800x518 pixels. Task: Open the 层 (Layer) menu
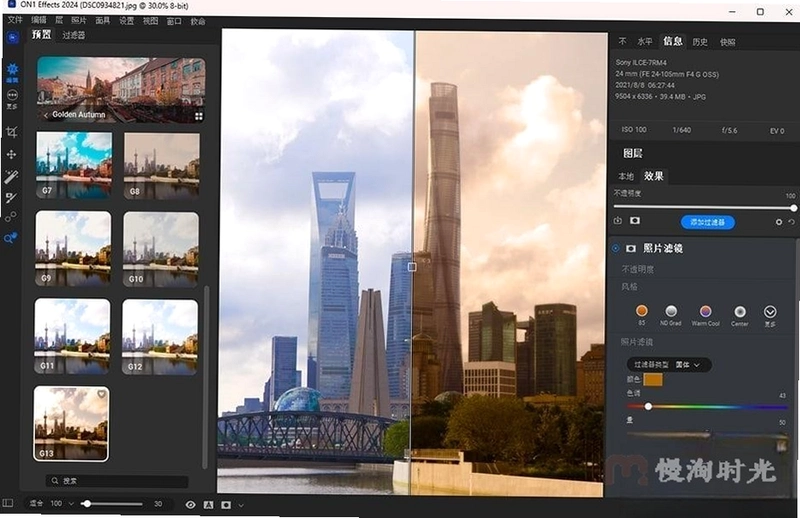[x=59, y=20]
